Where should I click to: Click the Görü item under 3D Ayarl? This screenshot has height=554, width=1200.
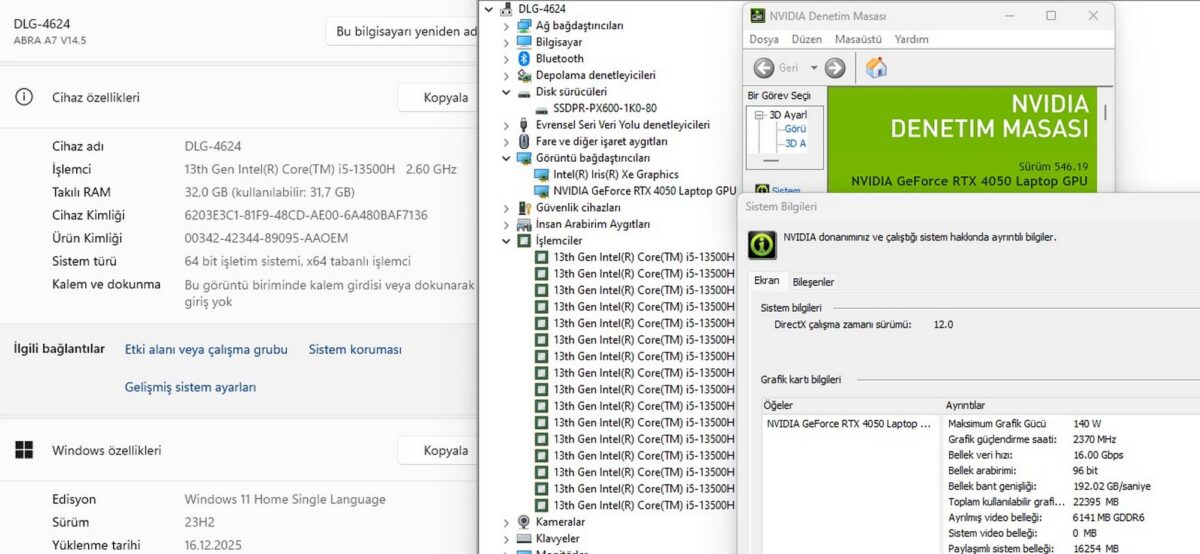[795, 129]
